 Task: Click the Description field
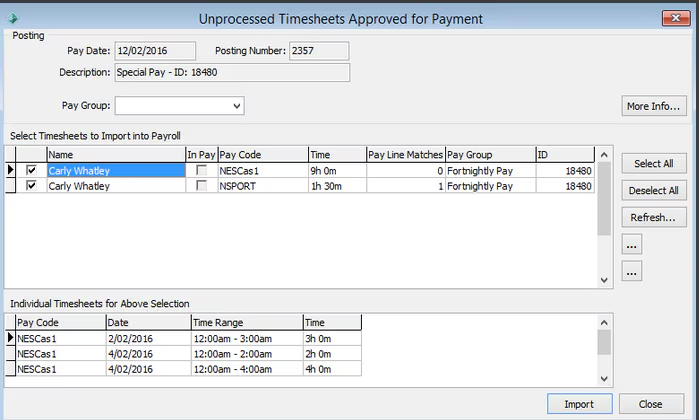[x=232, y=73]
